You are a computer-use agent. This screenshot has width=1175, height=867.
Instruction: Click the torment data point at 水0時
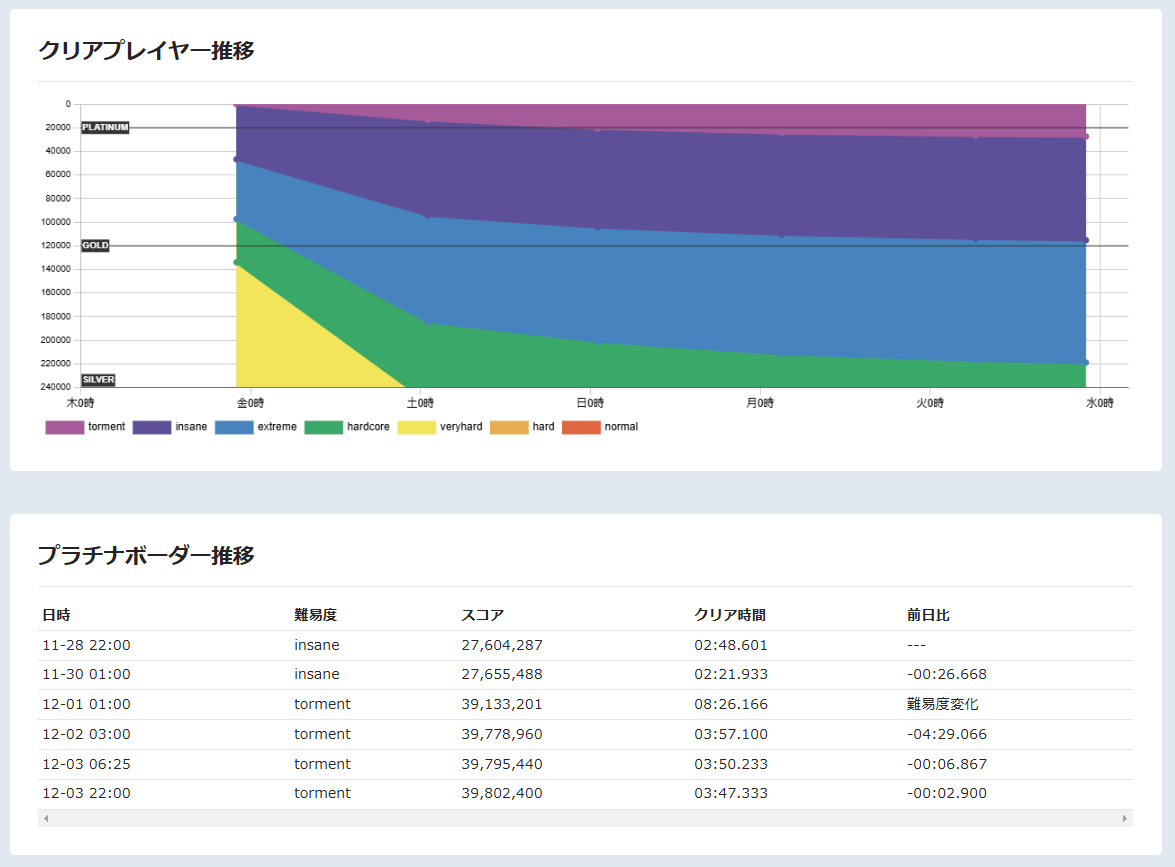1086,137
